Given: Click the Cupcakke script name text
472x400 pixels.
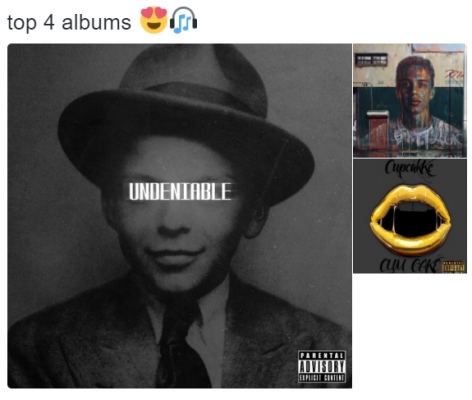Looking at the screenshot, I should point(410,168).
